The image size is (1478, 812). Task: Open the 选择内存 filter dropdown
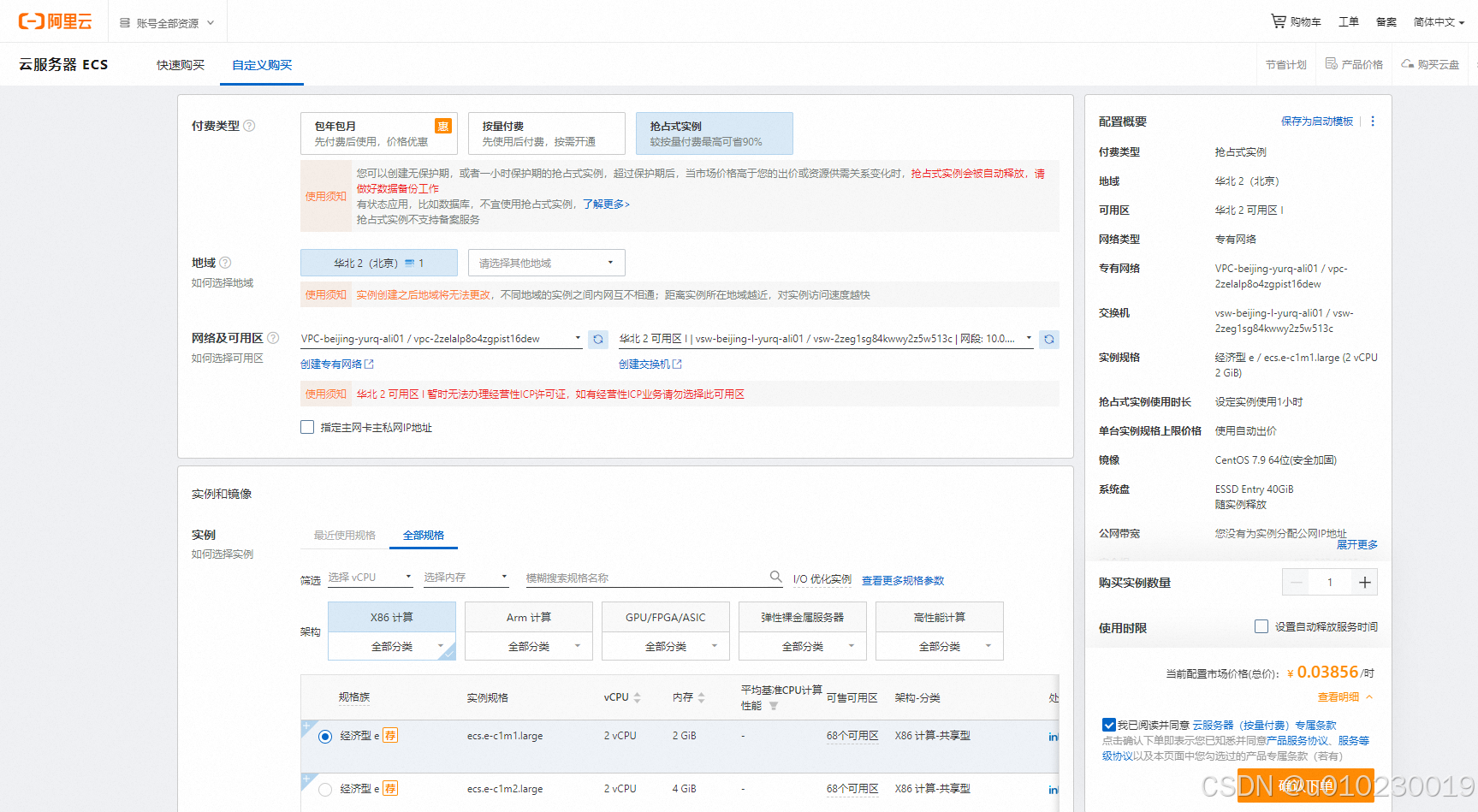pyautogui.click(x=466, y=578)
